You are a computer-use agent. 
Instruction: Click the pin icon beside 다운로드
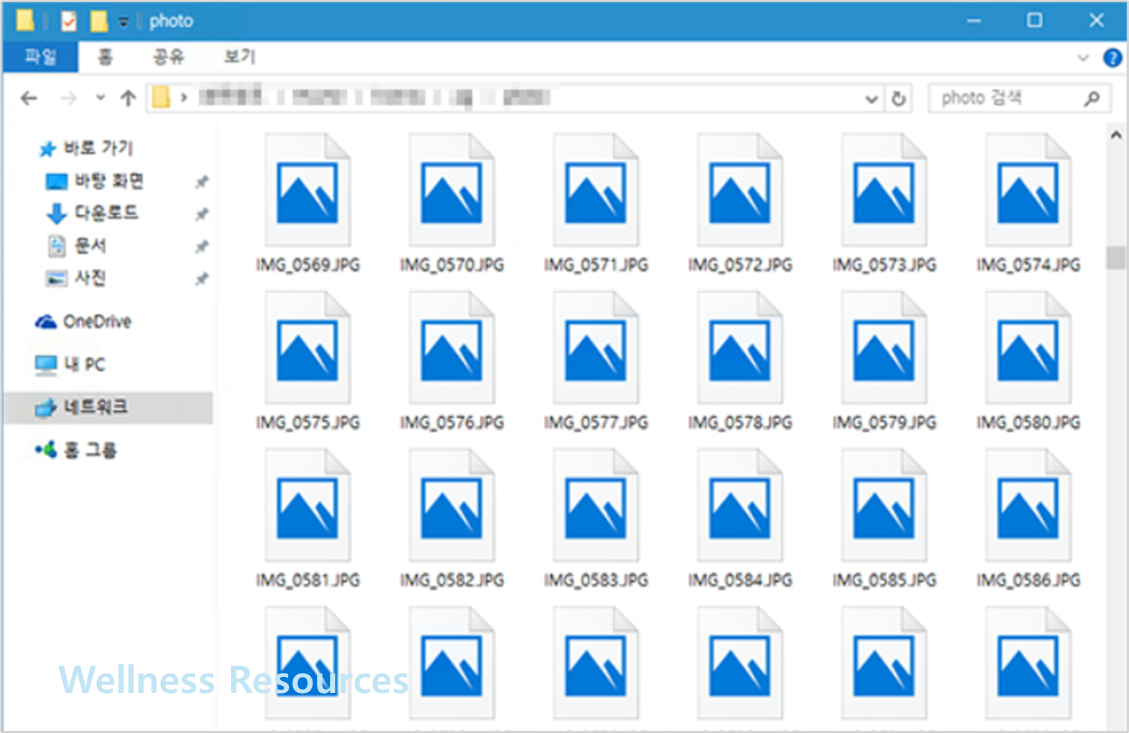[202, 214]
